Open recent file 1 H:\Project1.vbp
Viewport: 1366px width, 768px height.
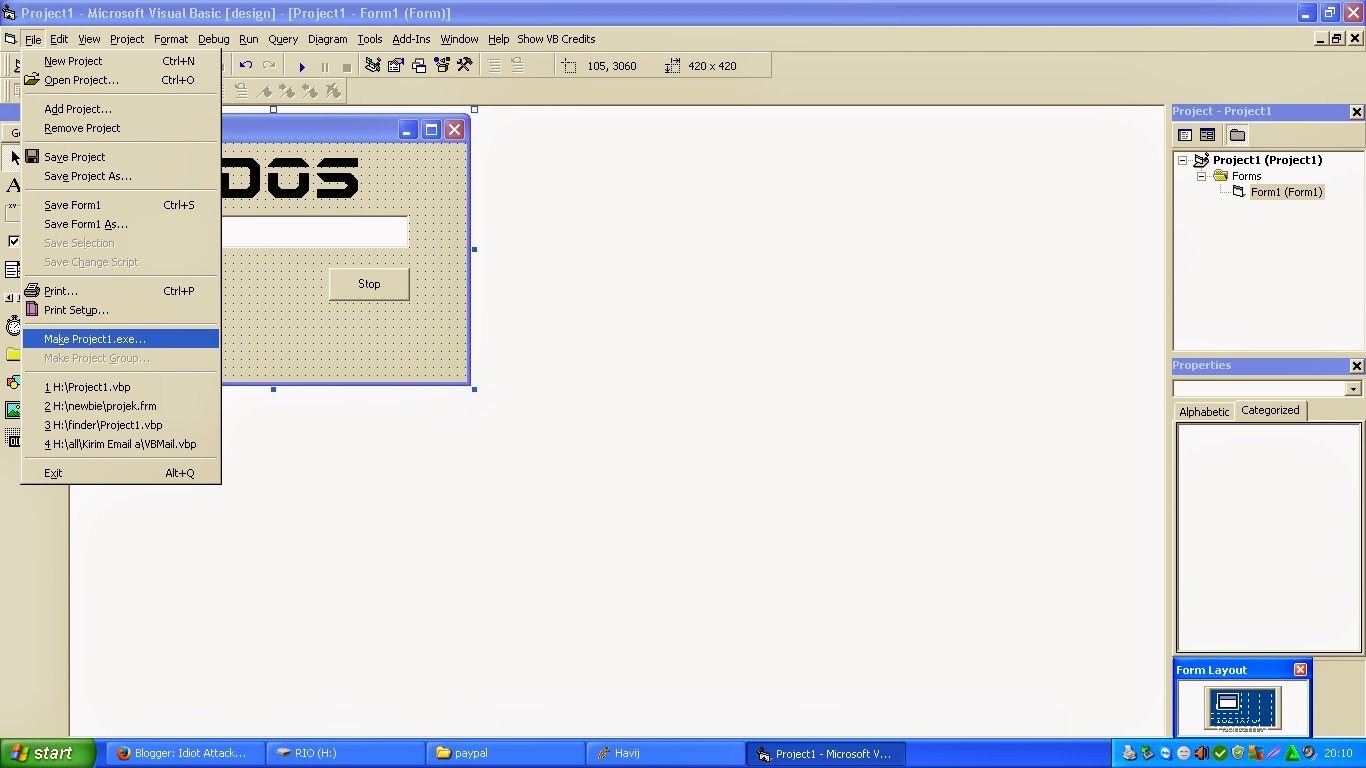[120, 387]
